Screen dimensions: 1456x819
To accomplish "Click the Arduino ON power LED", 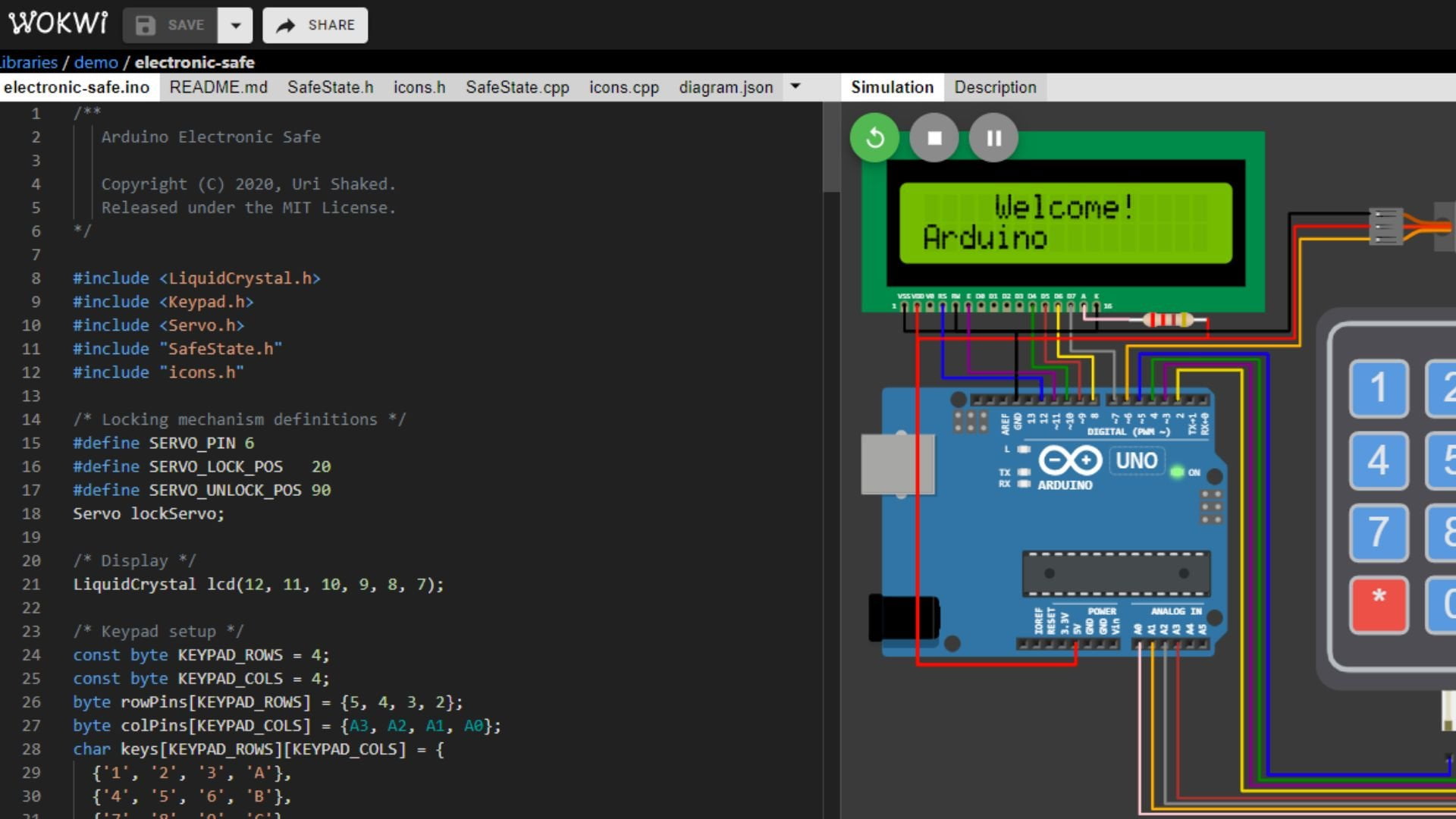I will pos(1177,472).
